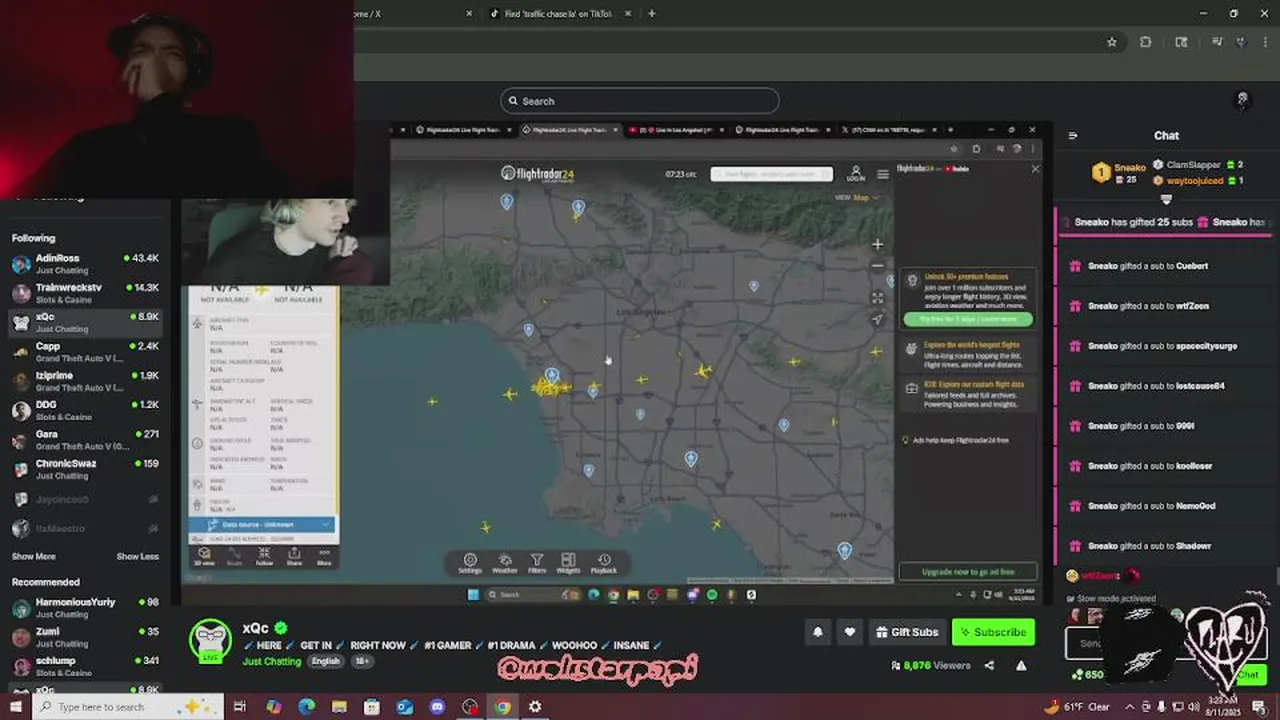The height and width of the screenshot is (720, 1280).
Task: Open the Flightradar24 Log In icon
Action: [x=856, y=174]
